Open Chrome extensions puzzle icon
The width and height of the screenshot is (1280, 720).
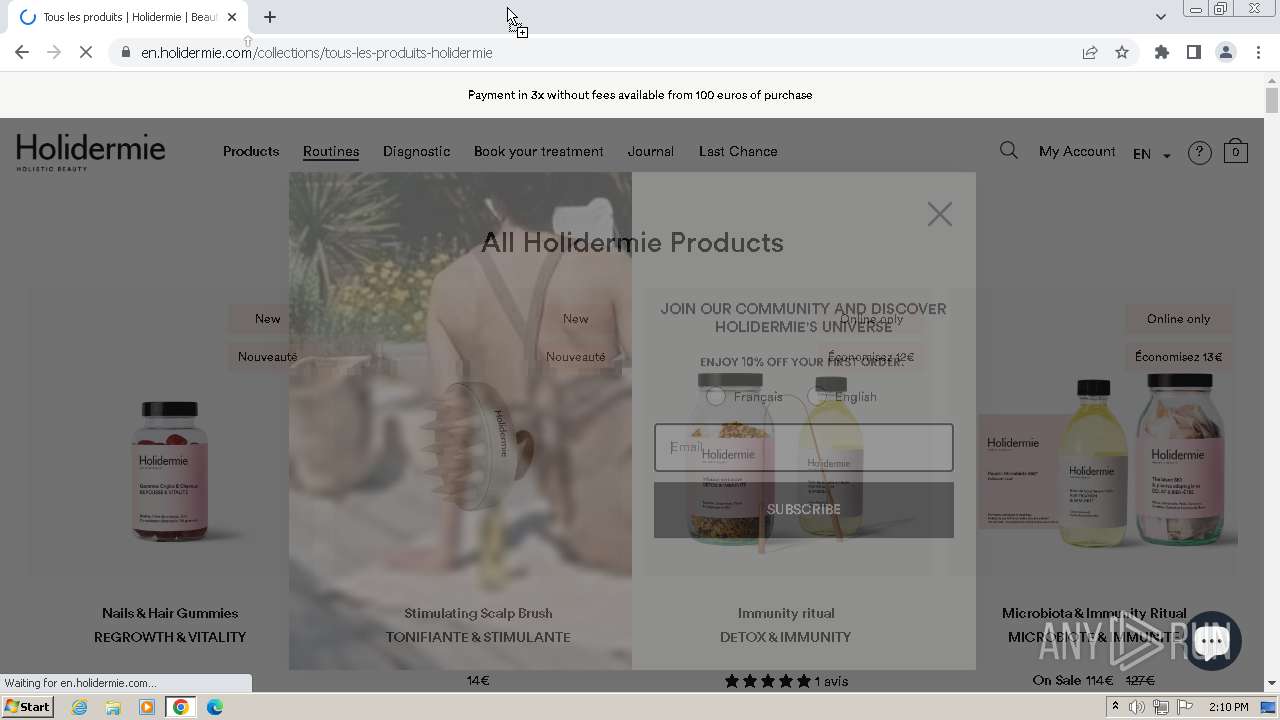pyautogui.click(x=1162, y=52)
